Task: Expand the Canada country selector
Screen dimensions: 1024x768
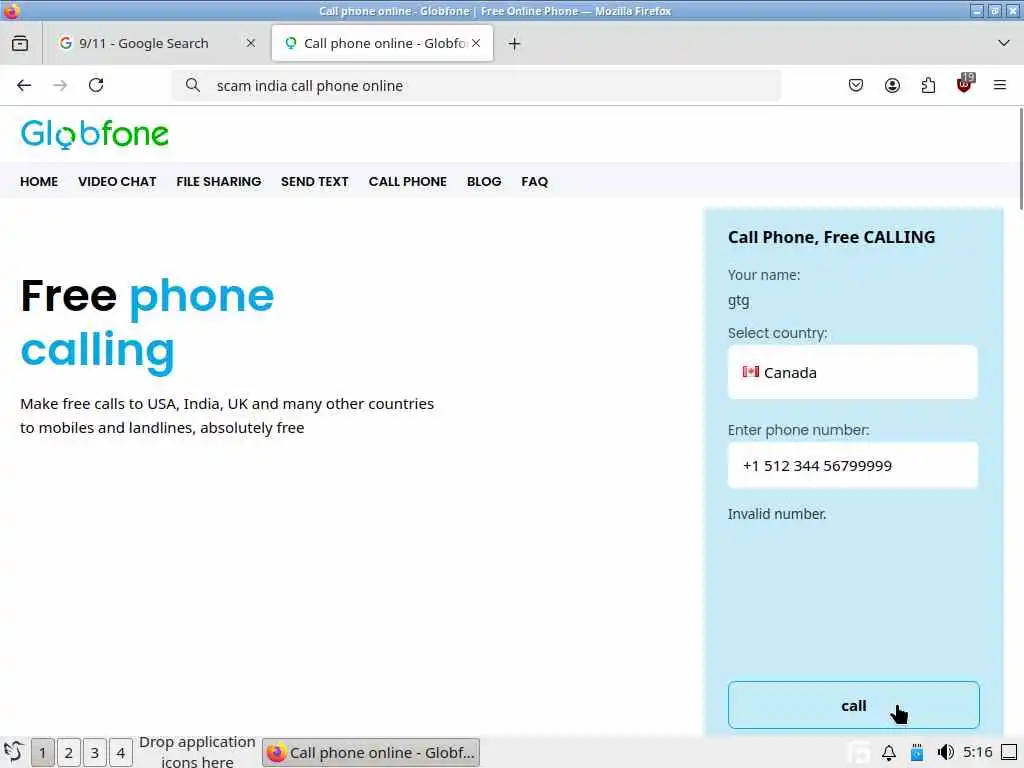Action: (x=853, y=372)
